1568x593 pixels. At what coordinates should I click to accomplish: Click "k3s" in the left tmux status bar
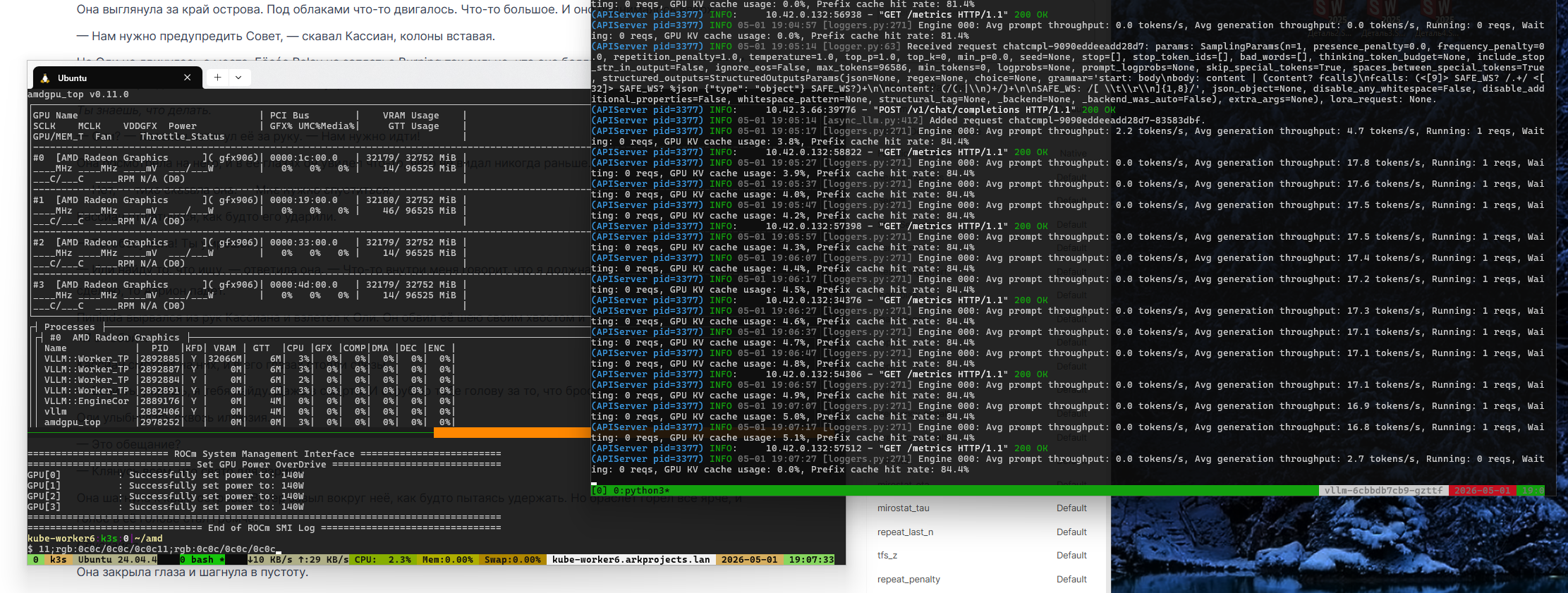(58, 560)
